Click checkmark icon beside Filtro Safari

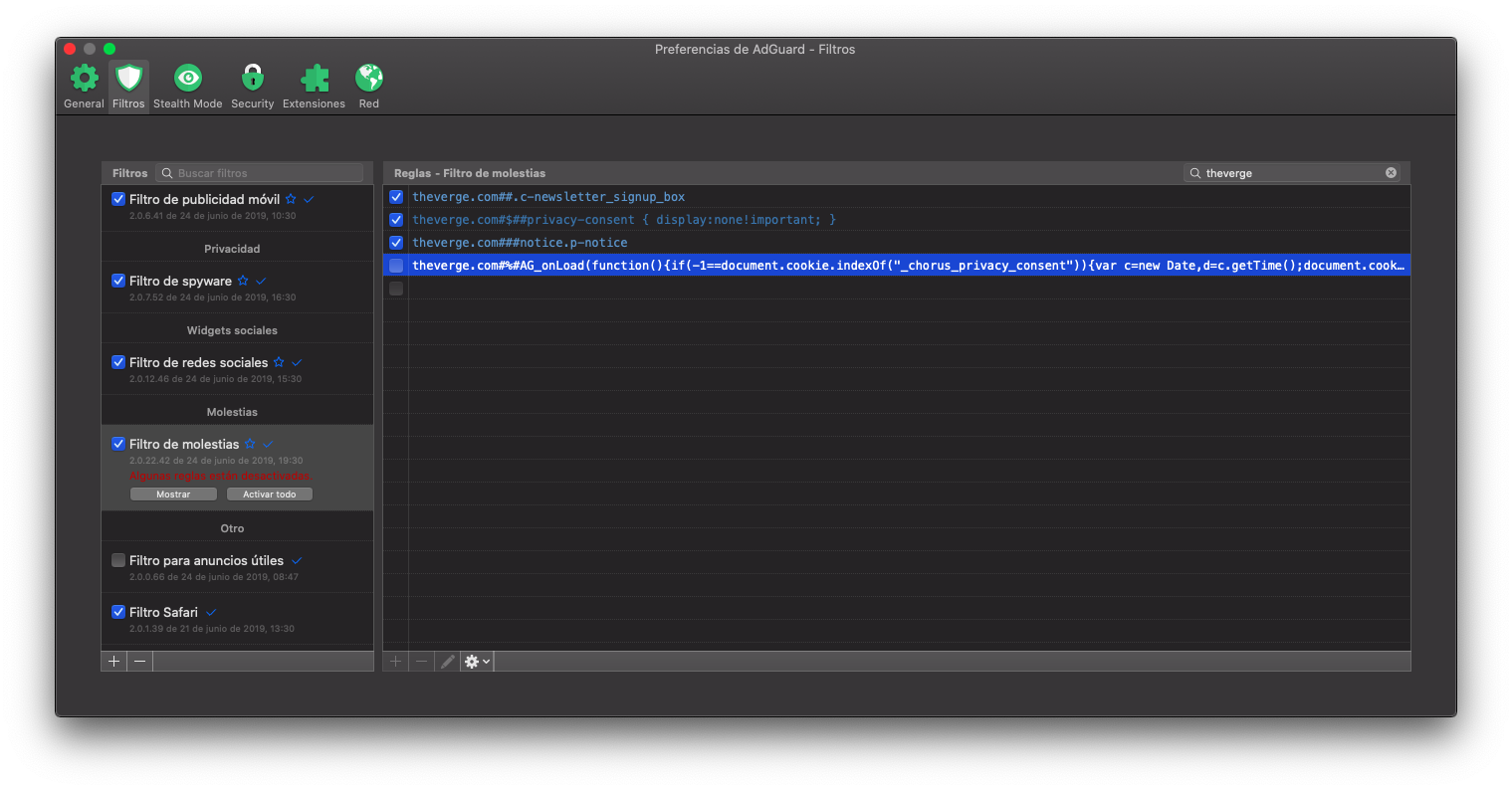tap(211, 612)
